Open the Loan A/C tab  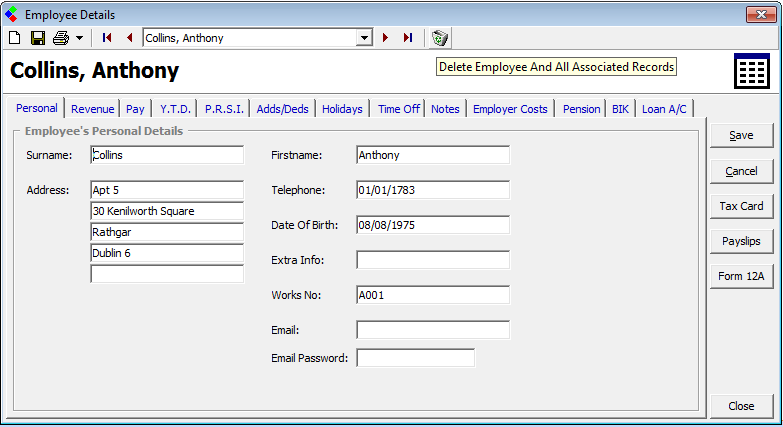(x=664, y=109)
